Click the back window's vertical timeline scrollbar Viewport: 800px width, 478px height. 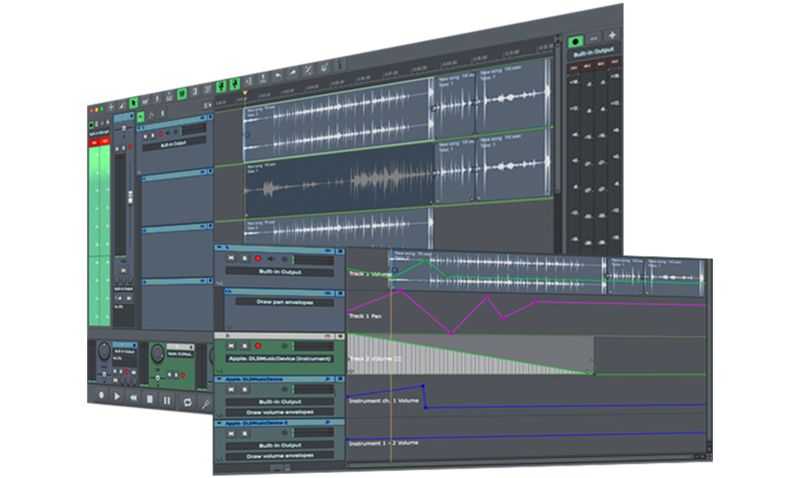(x=558, y=117)
